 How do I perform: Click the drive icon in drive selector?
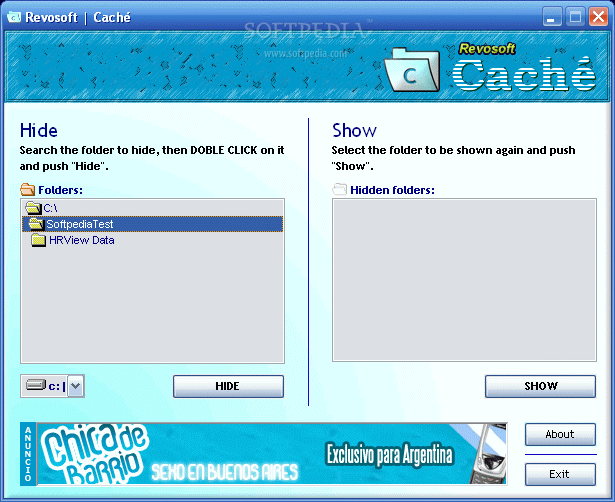(x=36, y=385)
